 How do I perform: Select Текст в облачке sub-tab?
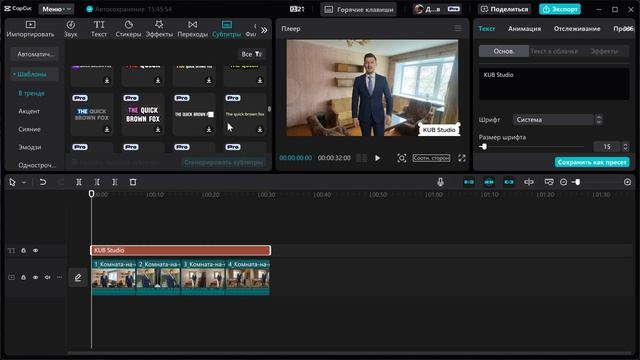[554, 51]
